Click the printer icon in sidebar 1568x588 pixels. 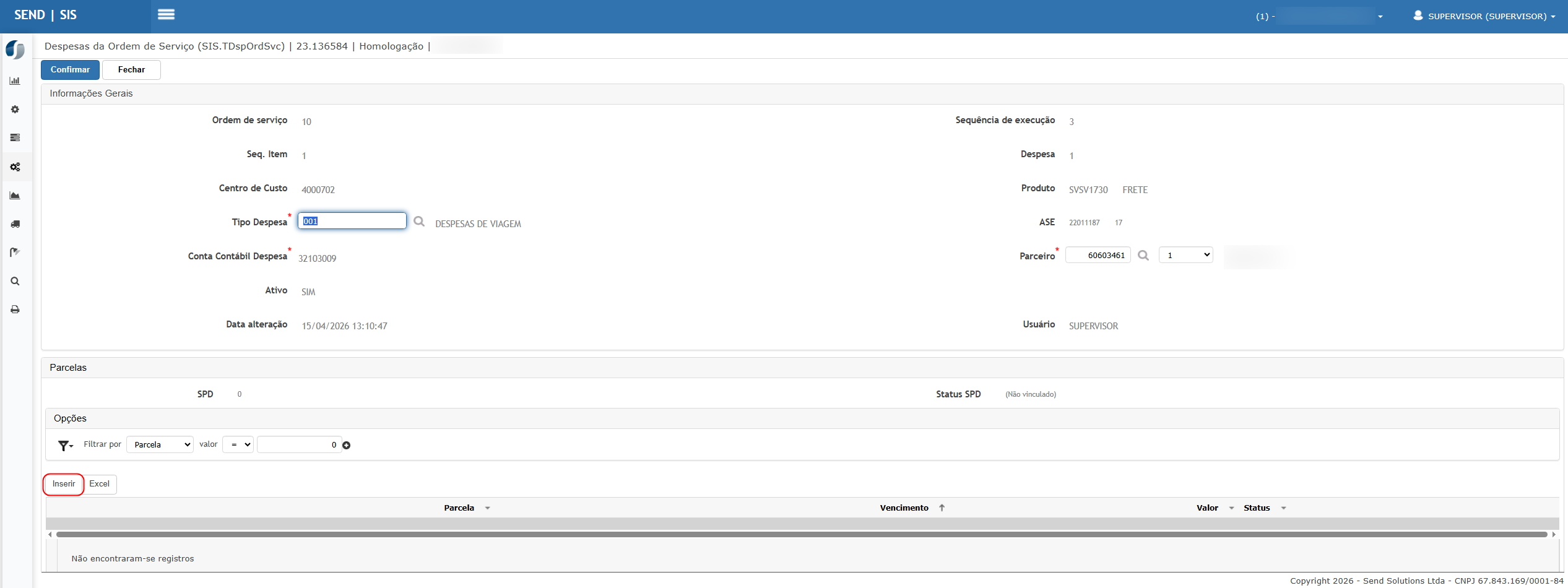click(x=15, y=309)
